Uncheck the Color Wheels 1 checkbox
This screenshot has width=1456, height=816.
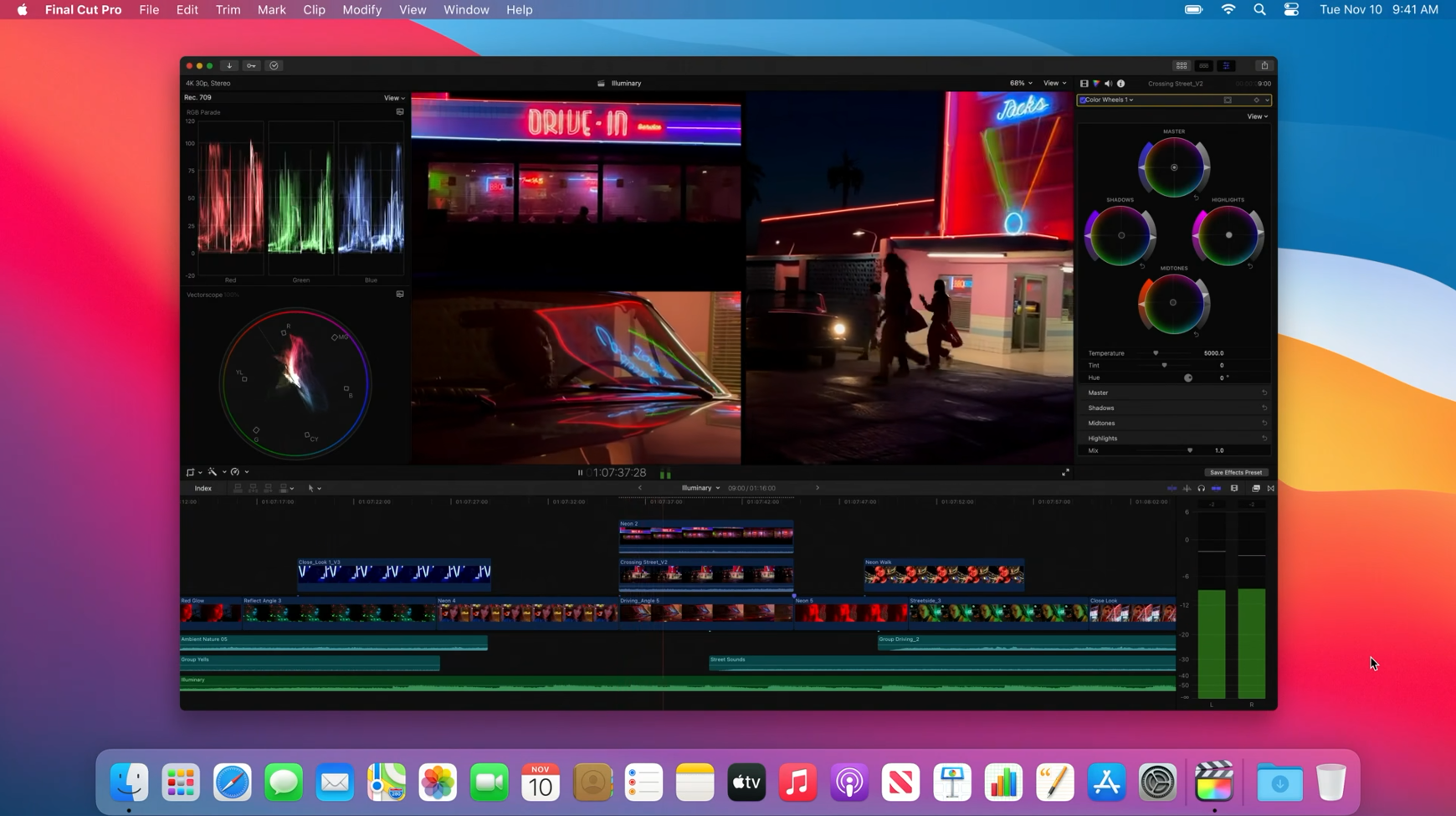tap(1083, 100)
